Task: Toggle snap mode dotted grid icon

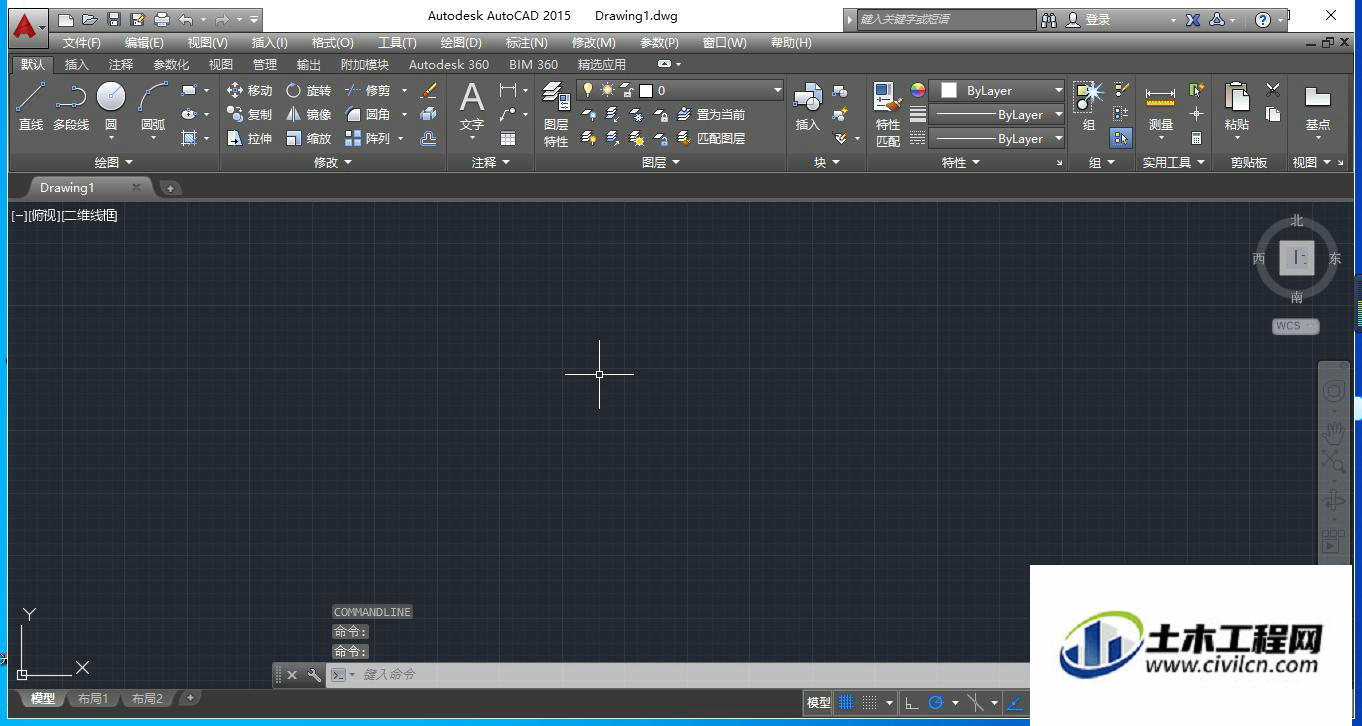Action: pos(870,702)
